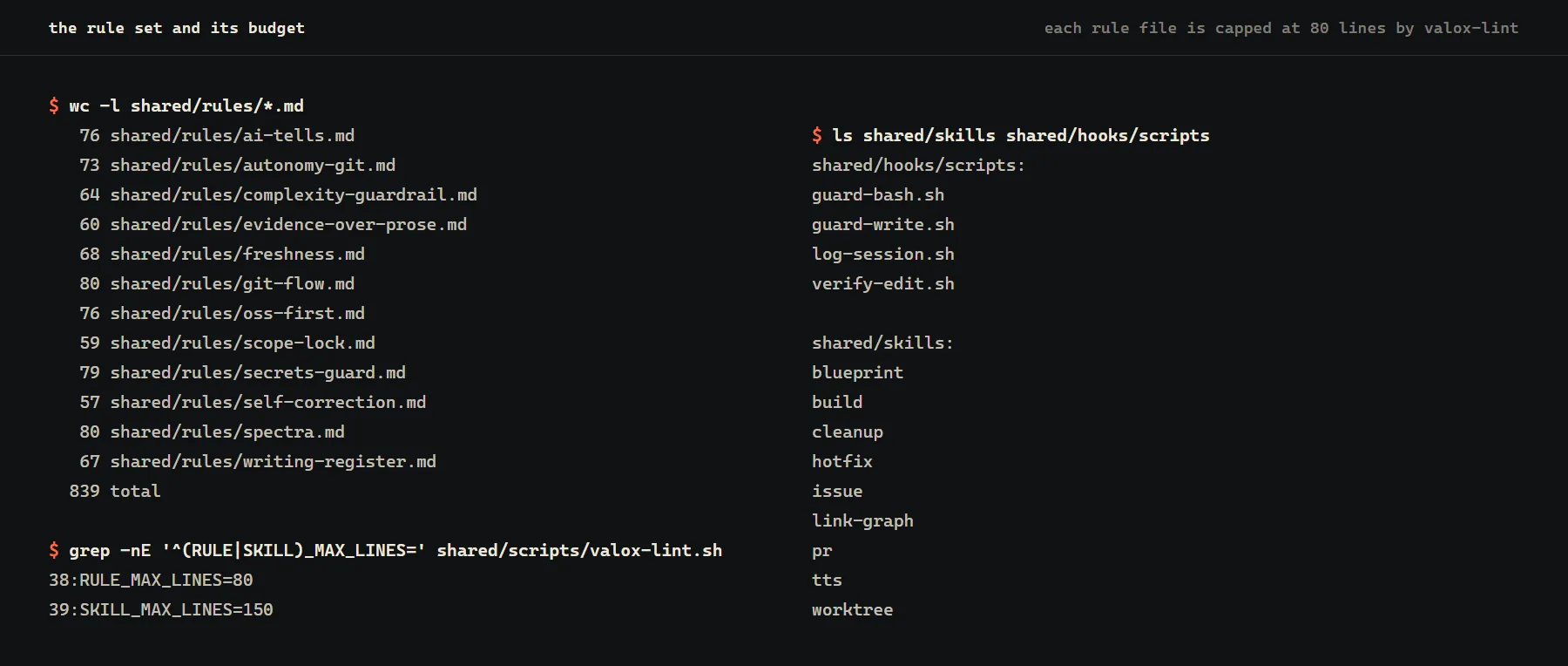
Task: Select the skill entry 'build'
Action: (x=837, y=402)
